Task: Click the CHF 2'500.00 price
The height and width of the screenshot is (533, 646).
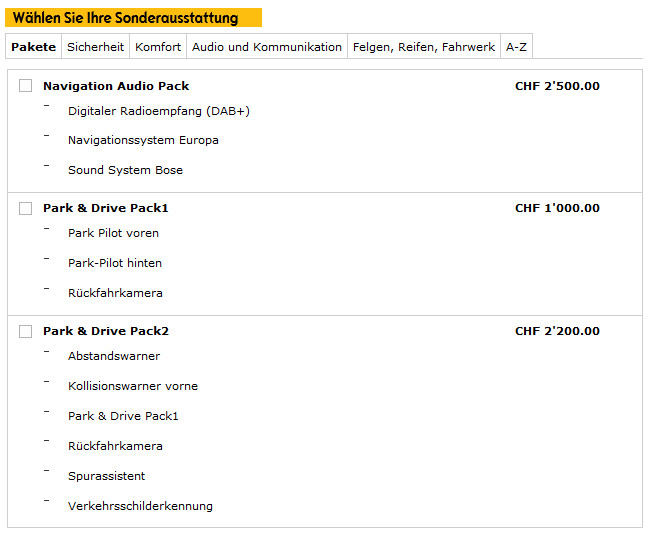Action: pos(557,86)
